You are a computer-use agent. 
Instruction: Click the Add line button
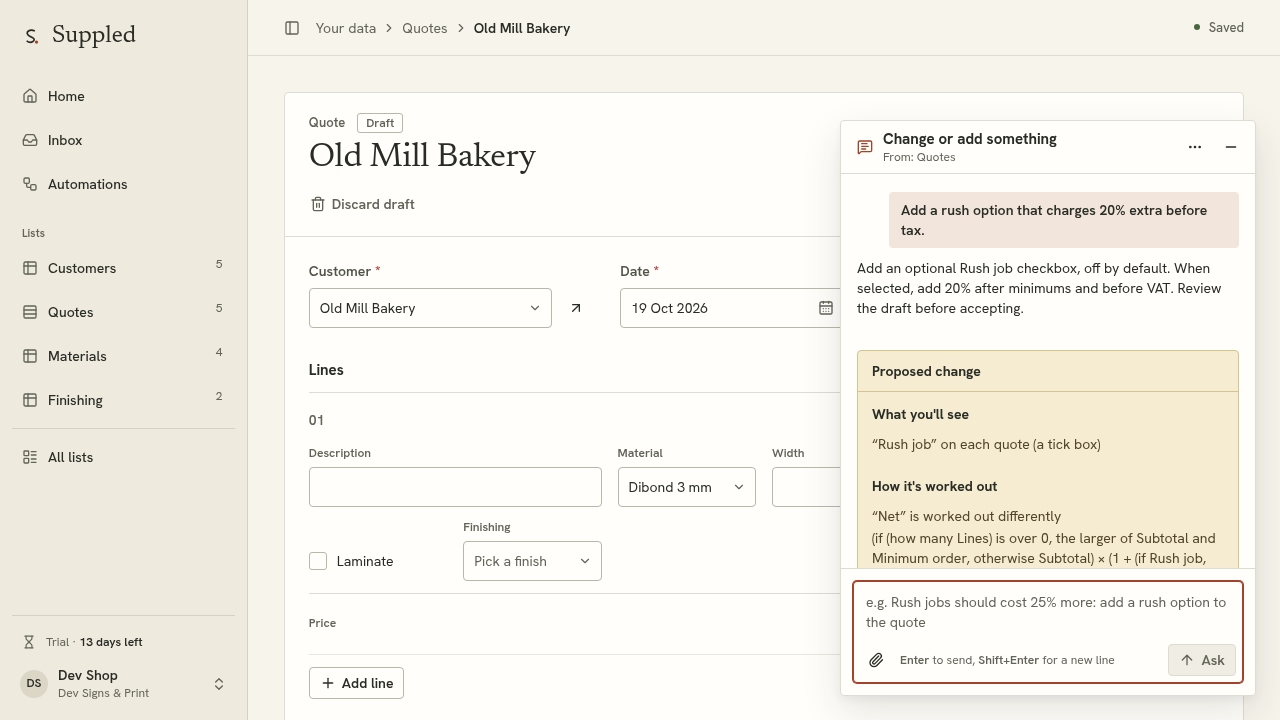click(356, 683)
